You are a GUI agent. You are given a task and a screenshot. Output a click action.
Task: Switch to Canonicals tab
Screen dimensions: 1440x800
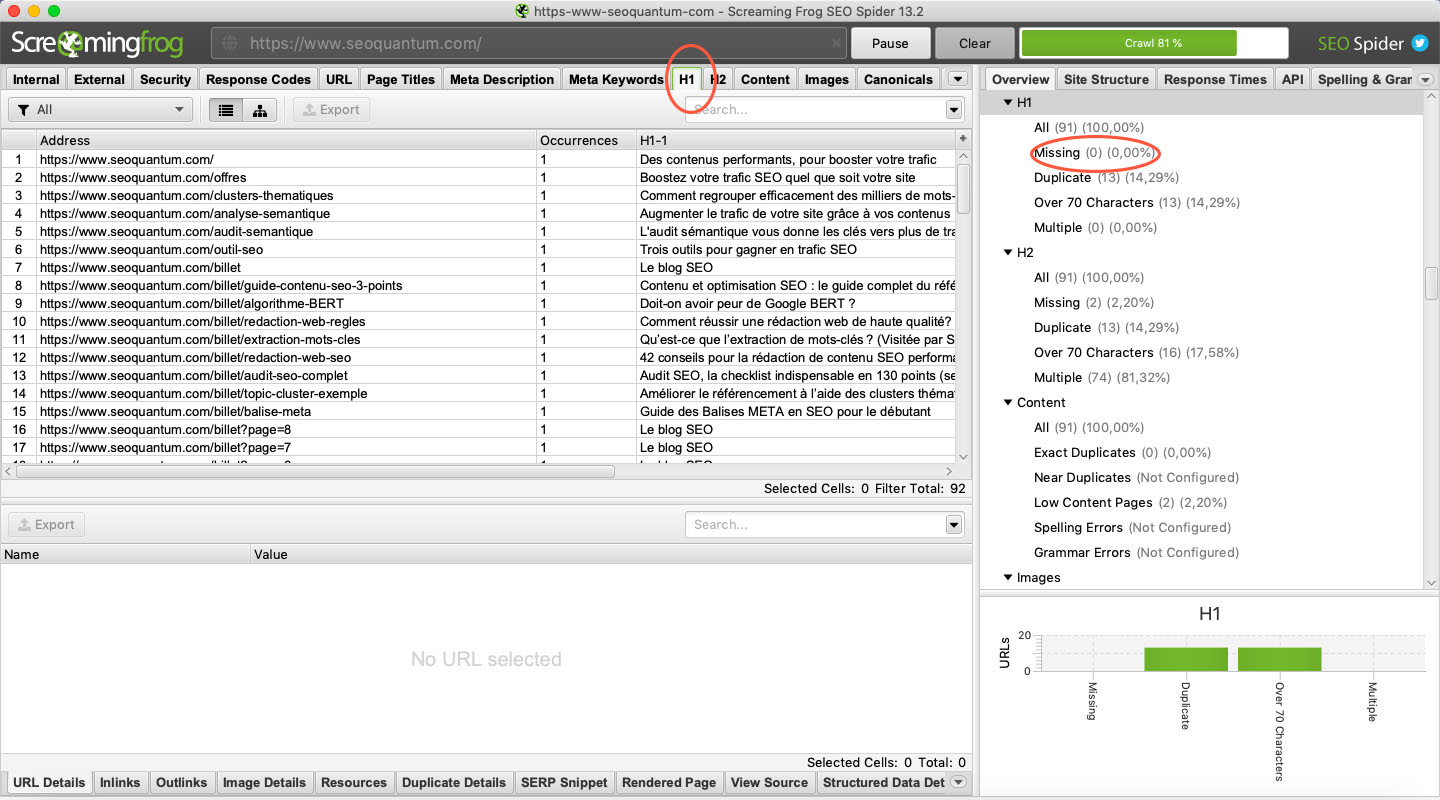point(898,79)
